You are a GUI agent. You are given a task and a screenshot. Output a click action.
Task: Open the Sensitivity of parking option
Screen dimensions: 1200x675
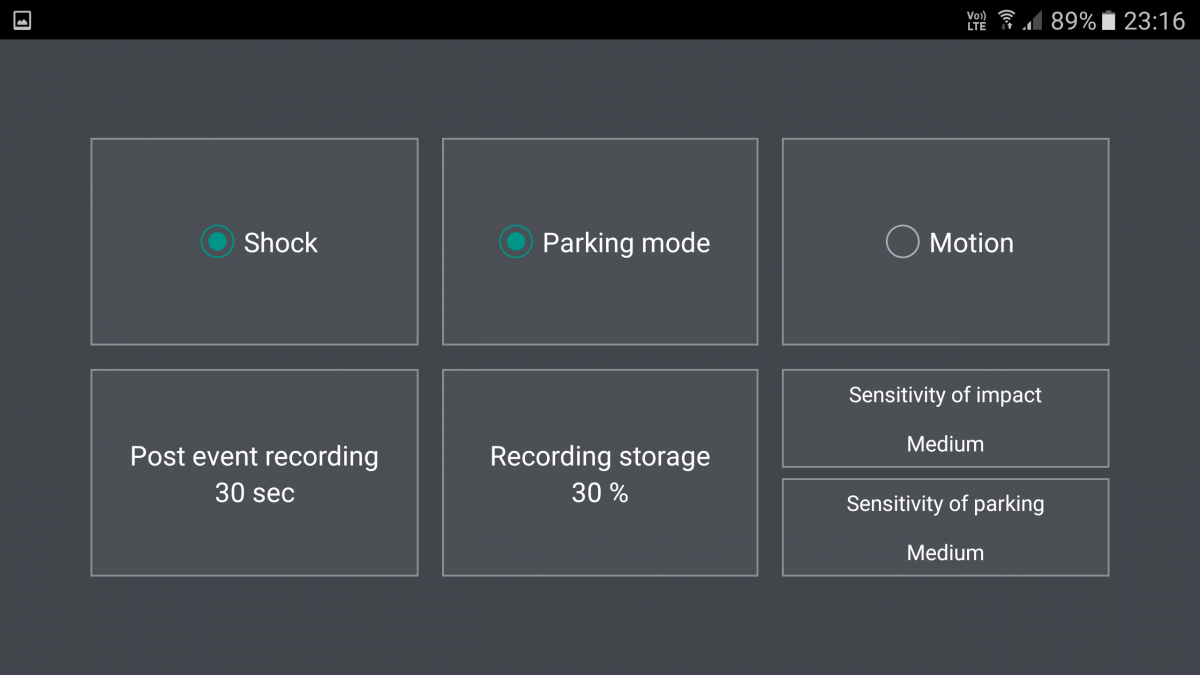pyautogui.click(x=945, y=527)
